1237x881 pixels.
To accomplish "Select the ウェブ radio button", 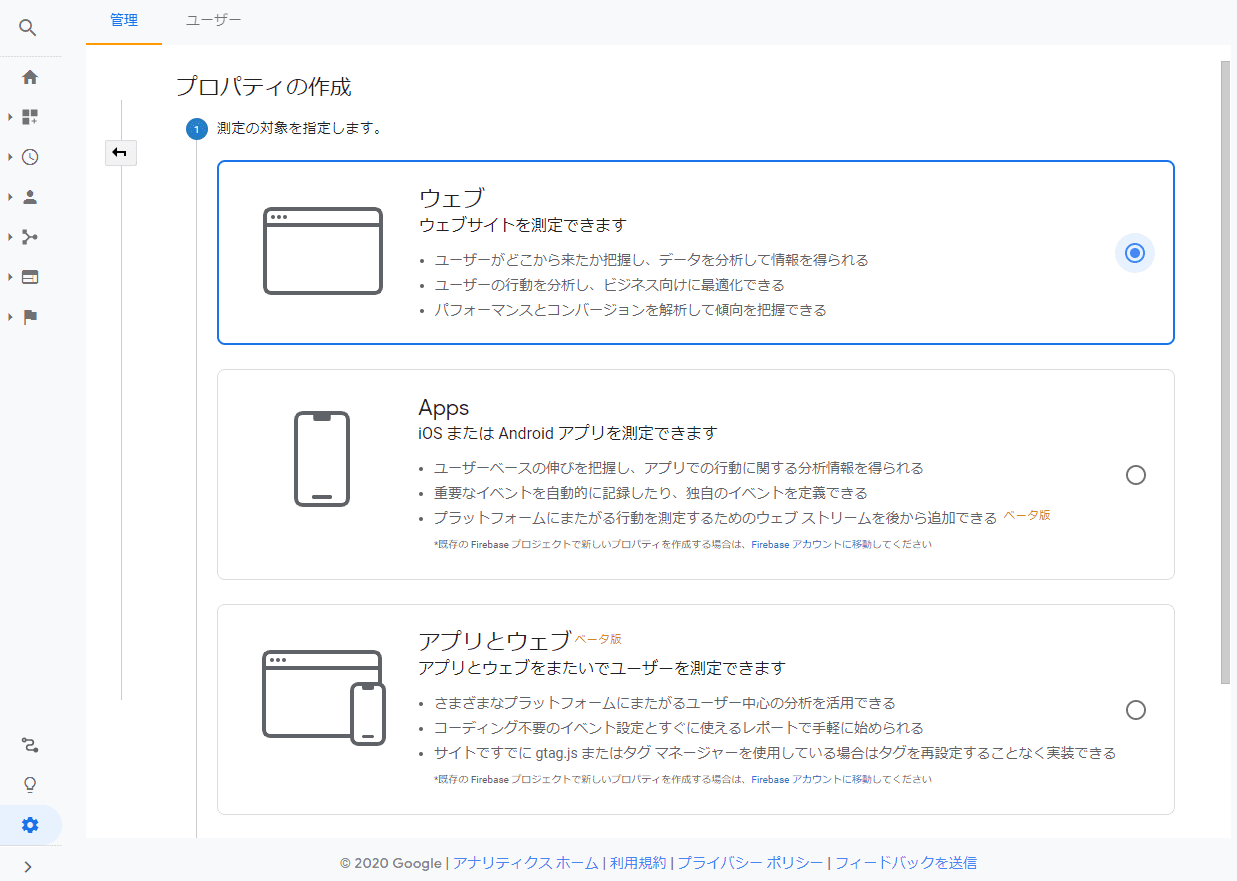I will tap(1134, 253).
